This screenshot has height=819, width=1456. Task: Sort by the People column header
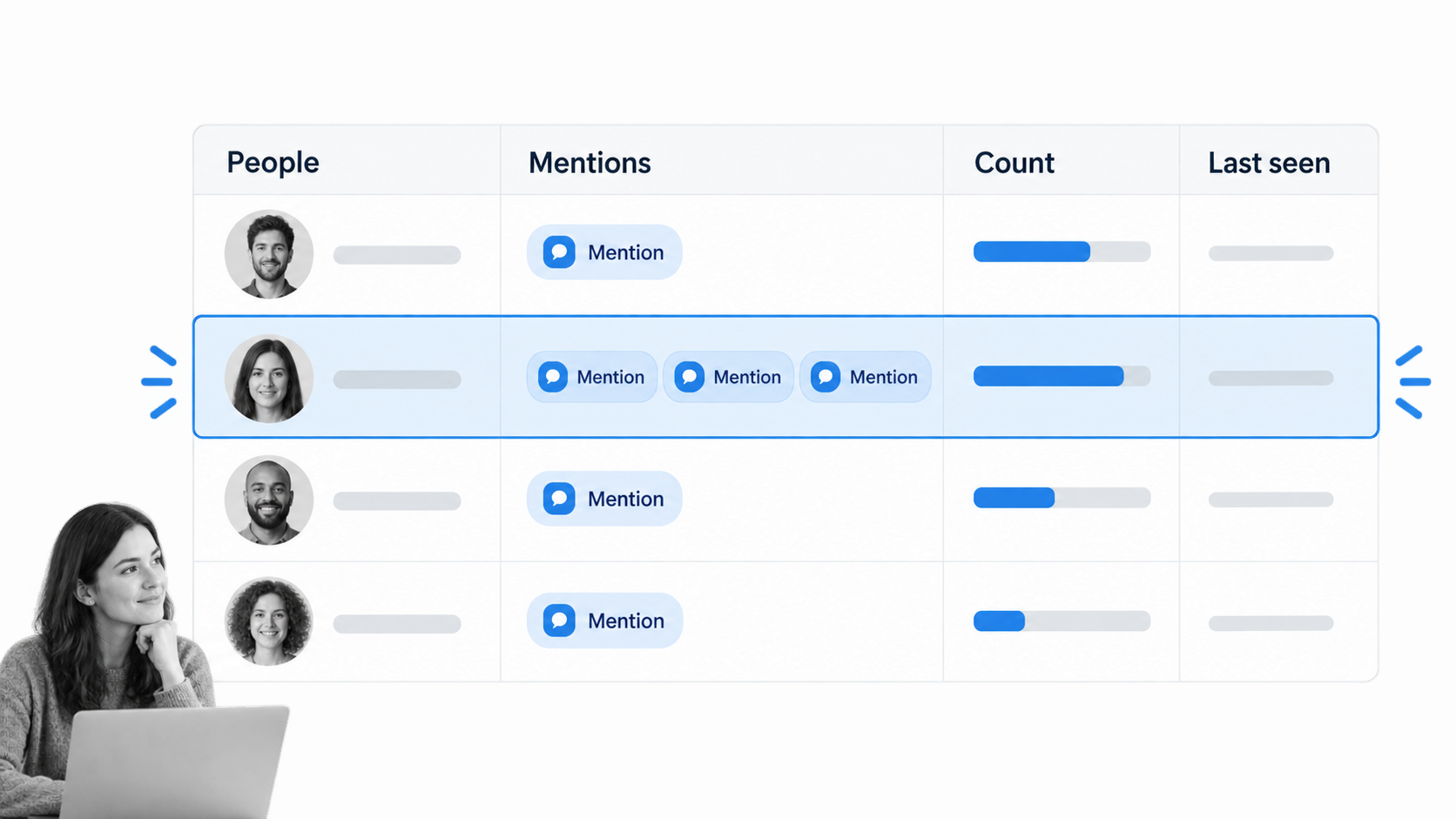coord(273,163)
